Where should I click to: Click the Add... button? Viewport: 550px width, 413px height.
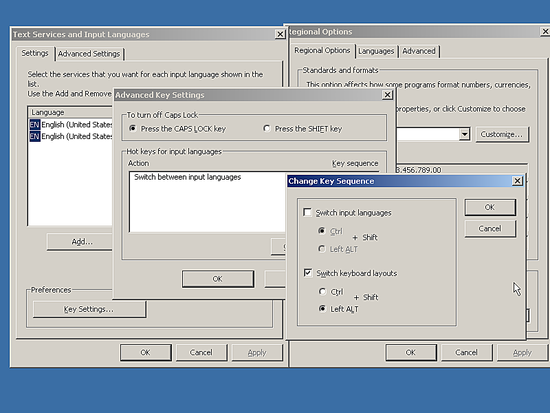tap(81, 241)
